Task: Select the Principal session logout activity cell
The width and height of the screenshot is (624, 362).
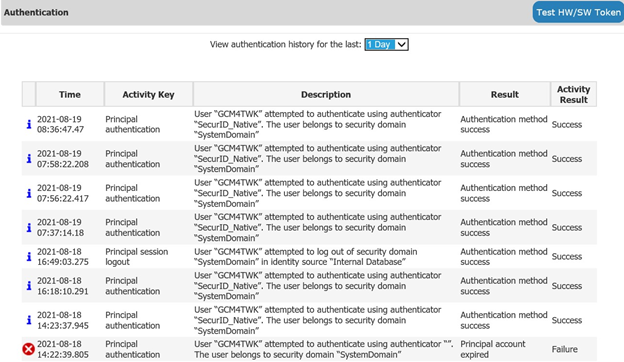Action: pos(136,257)
